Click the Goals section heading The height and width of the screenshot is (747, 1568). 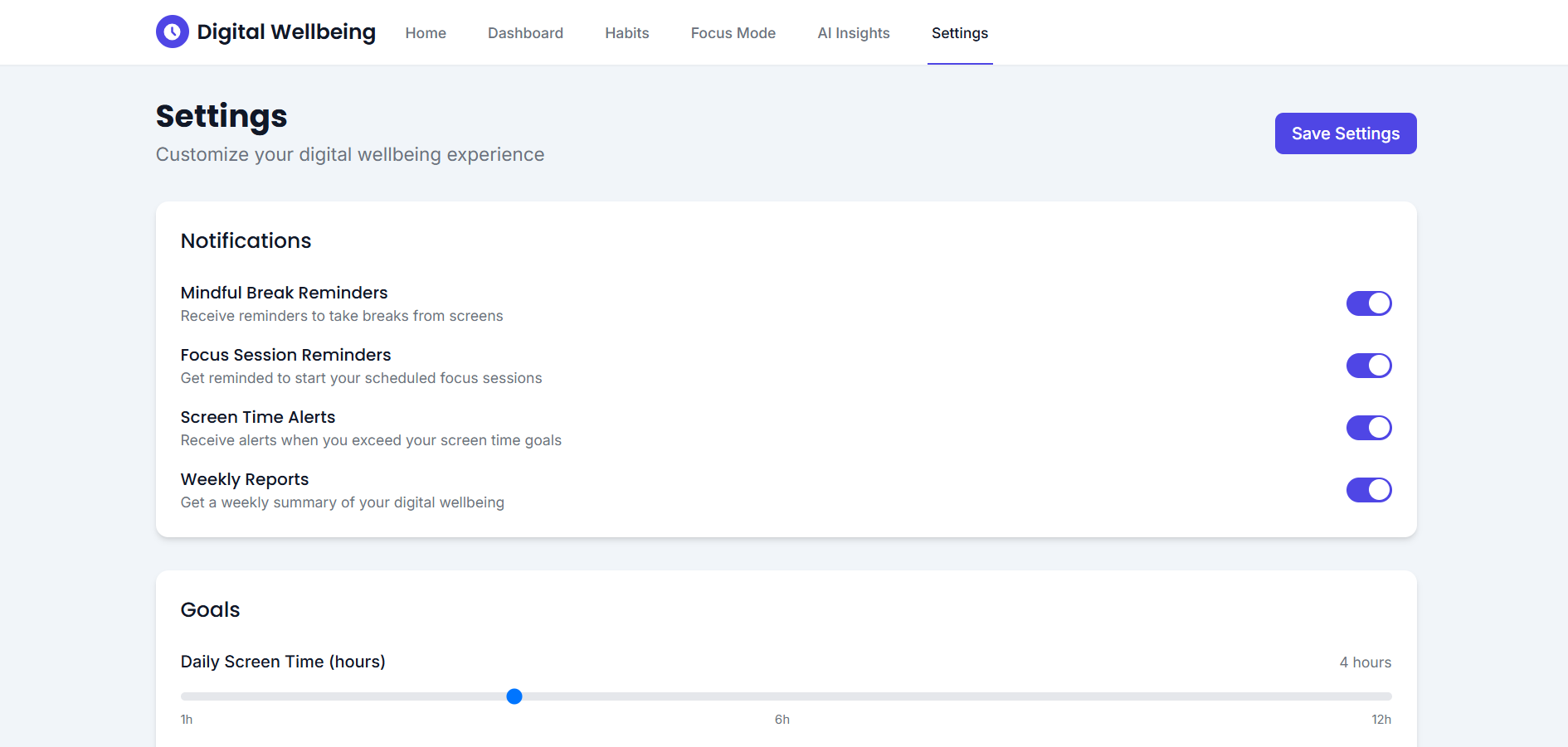coord(210,609)
